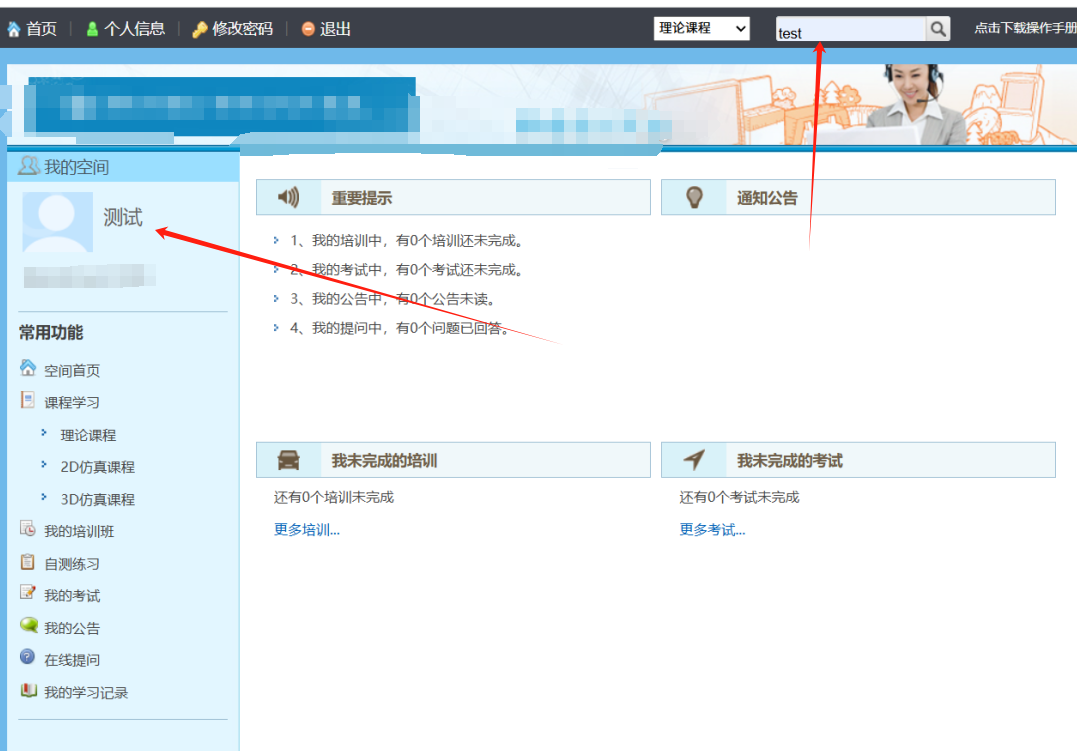Click the question mark icon next to 在线提问
Image resolution: width=1077 pixels, height=751 pixels.
27,656
